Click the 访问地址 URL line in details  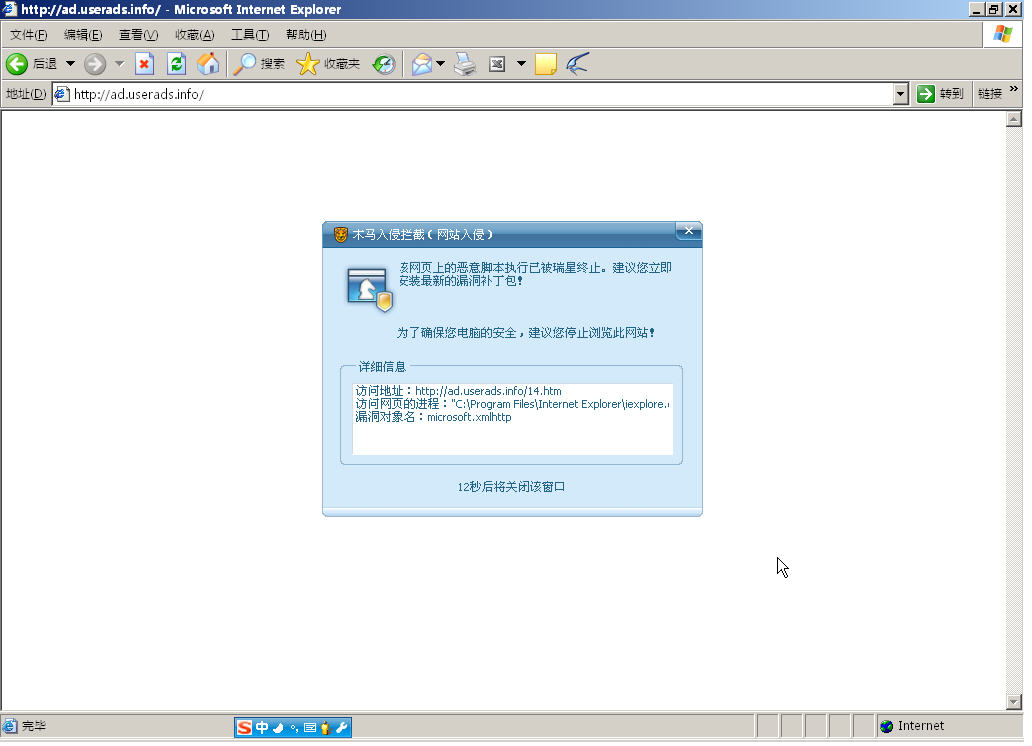coord(458,391)
